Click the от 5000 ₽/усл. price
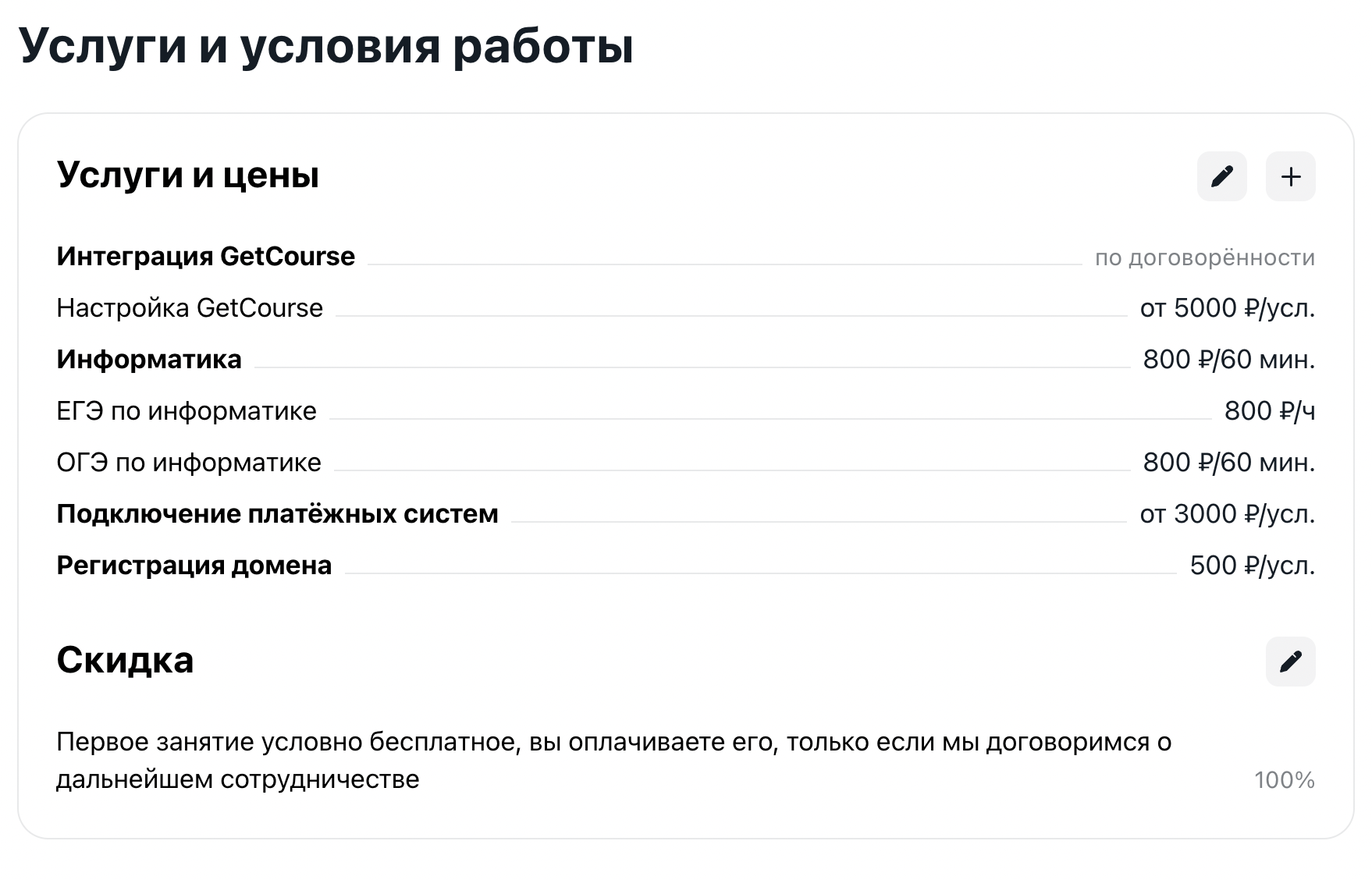This screenshot has width=1372, height=880. pyautogui.click(x=1227, y=307)
